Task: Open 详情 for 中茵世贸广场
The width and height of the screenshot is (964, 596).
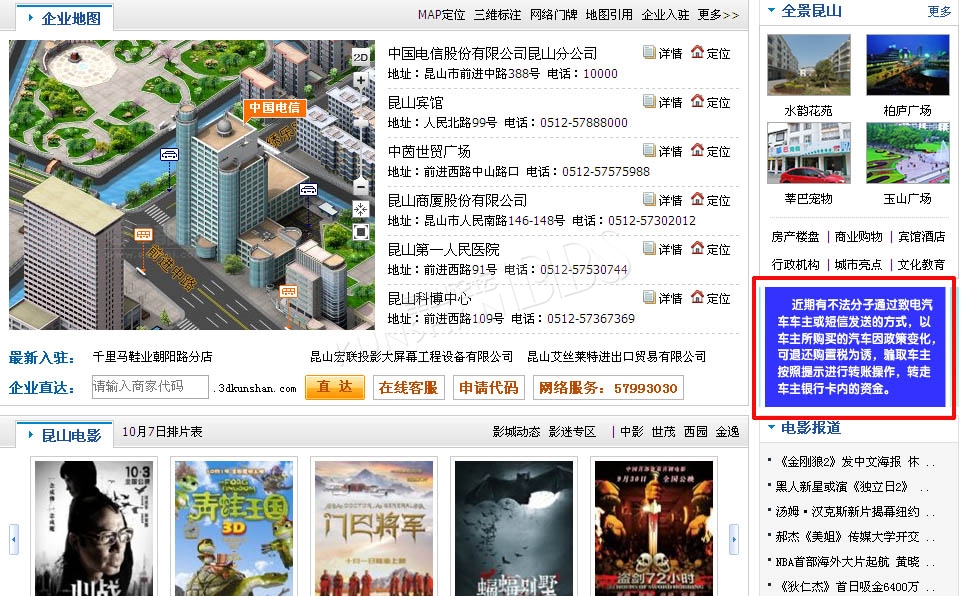Action: (663, 151)
